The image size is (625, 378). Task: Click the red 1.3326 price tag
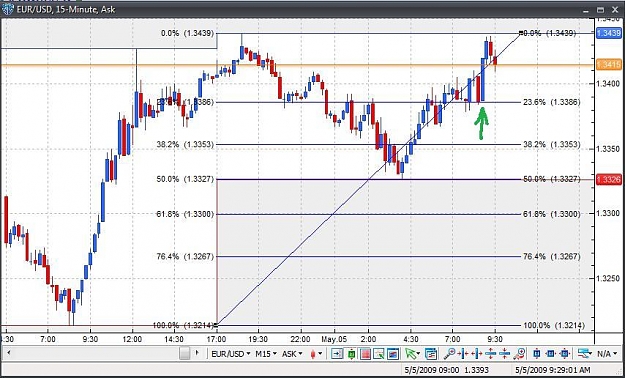[x=609, y=179]
